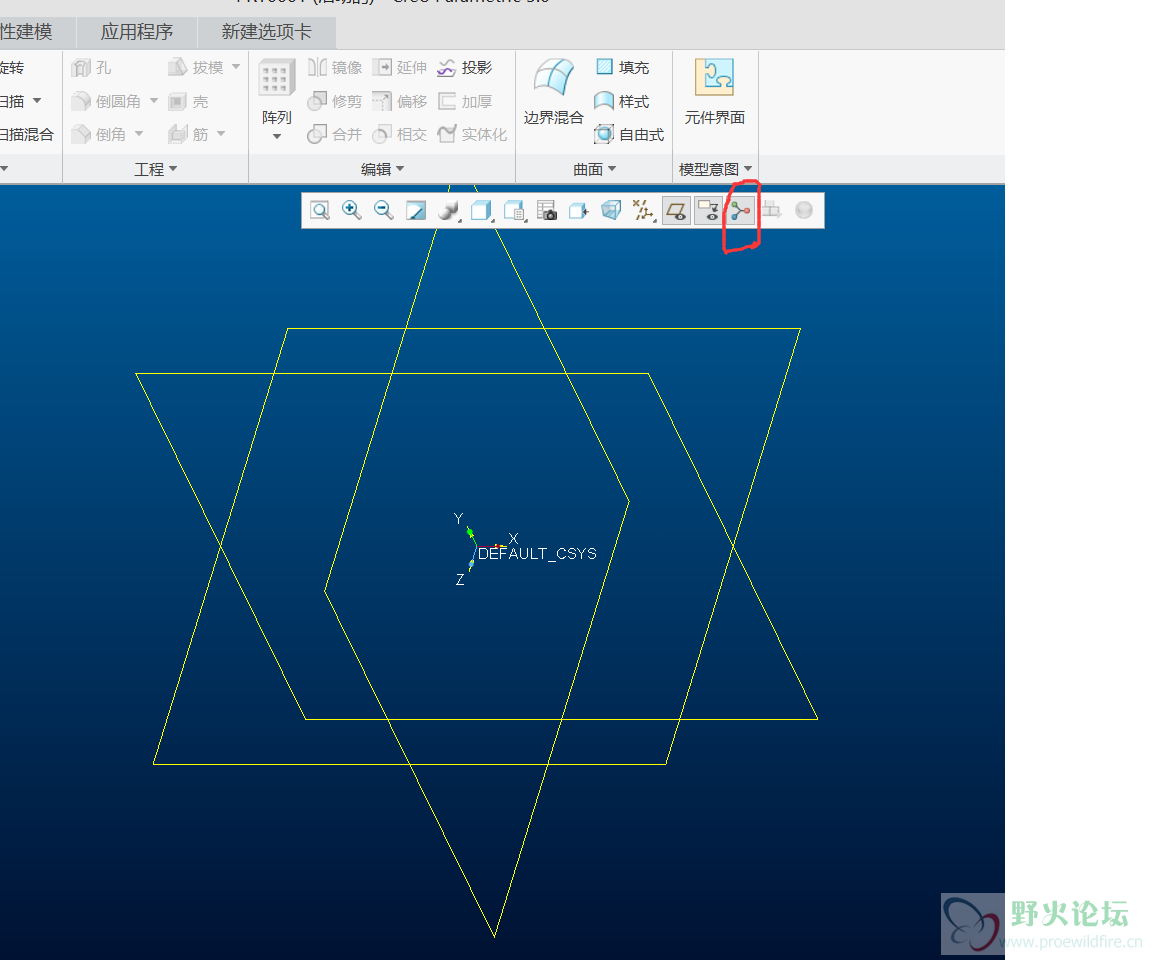1152x960 pixels.
Task: Click the Rib (筋) tool
Action: click(x=188, y=134)
